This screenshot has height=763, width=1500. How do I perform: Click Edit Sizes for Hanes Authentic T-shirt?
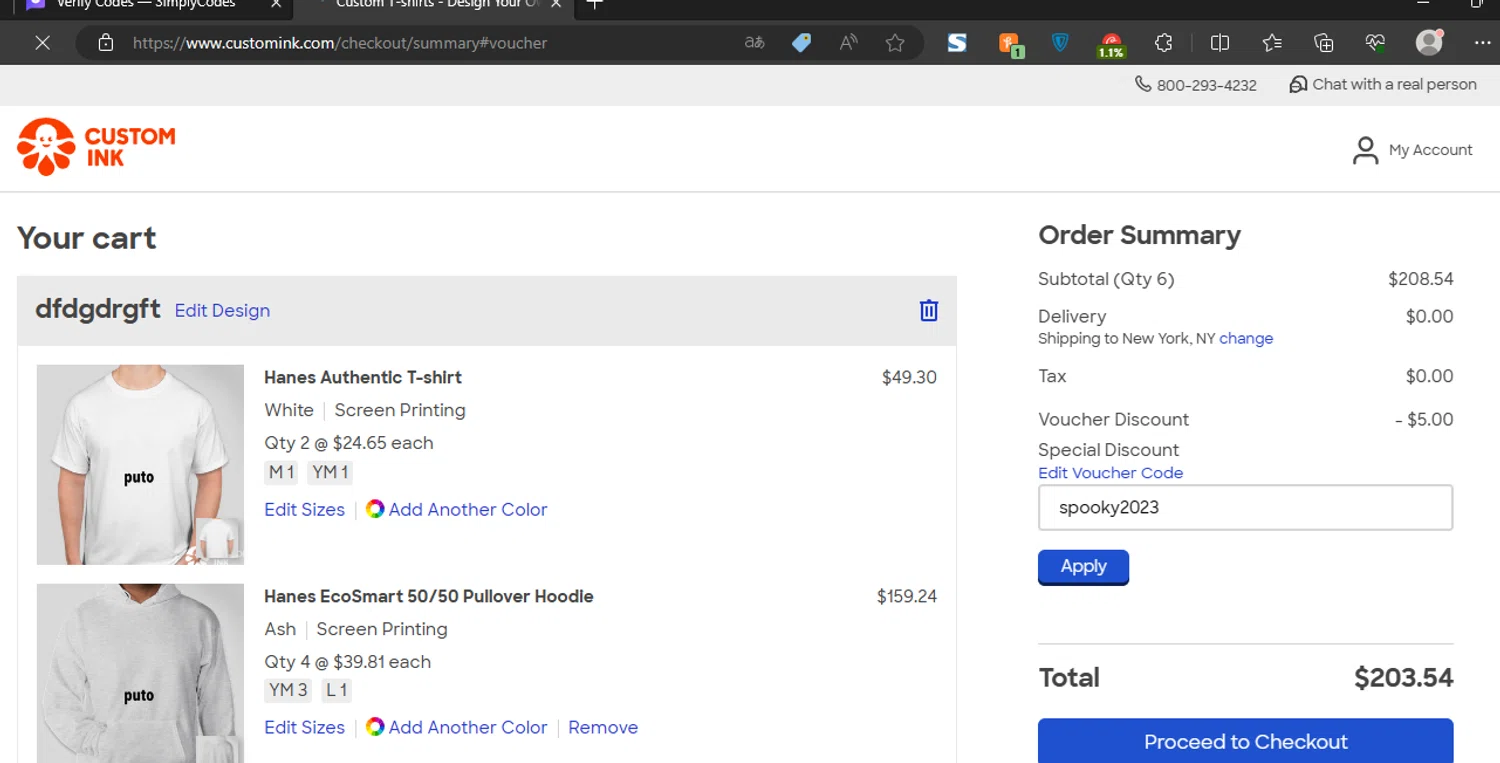[304, 509]
